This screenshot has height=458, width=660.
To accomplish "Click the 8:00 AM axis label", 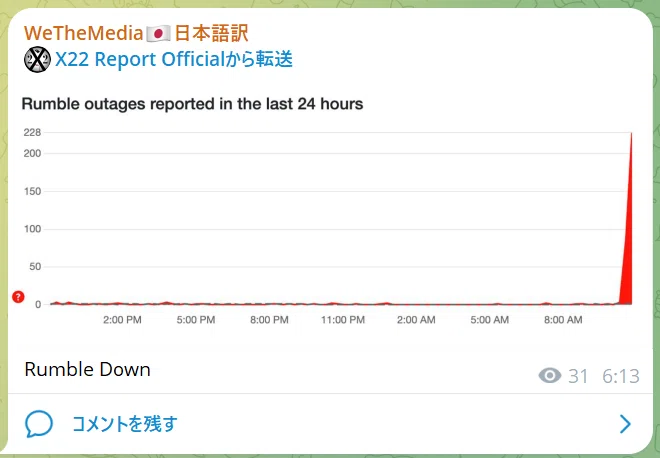I will click(563, 320).
